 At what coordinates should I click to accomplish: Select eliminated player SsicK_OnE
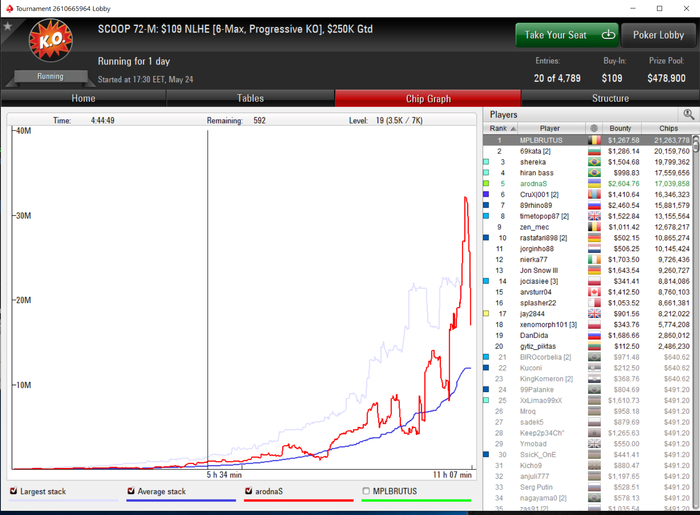tap(588, 454)
